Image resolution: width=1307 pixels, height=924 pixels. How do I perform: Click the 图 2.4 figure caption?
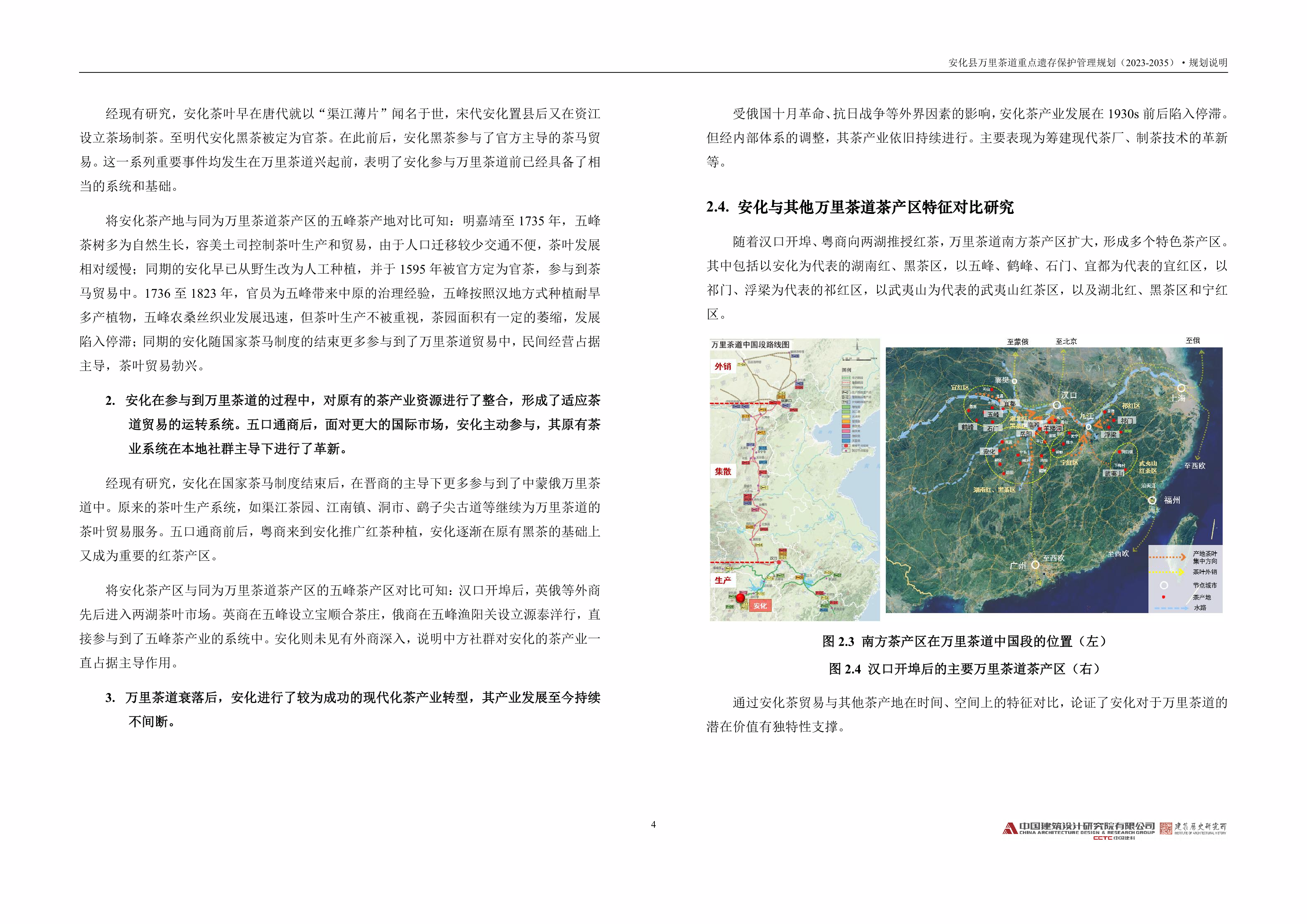coord(964,668)
